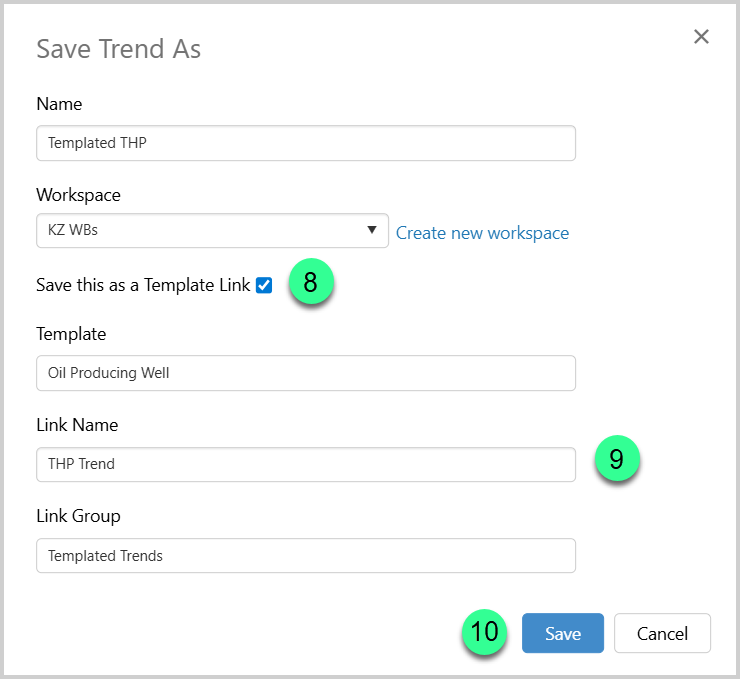Viewport: 740px width, 679px height.
Task: Click the Template heading label
Action: [x=71, y=334]
